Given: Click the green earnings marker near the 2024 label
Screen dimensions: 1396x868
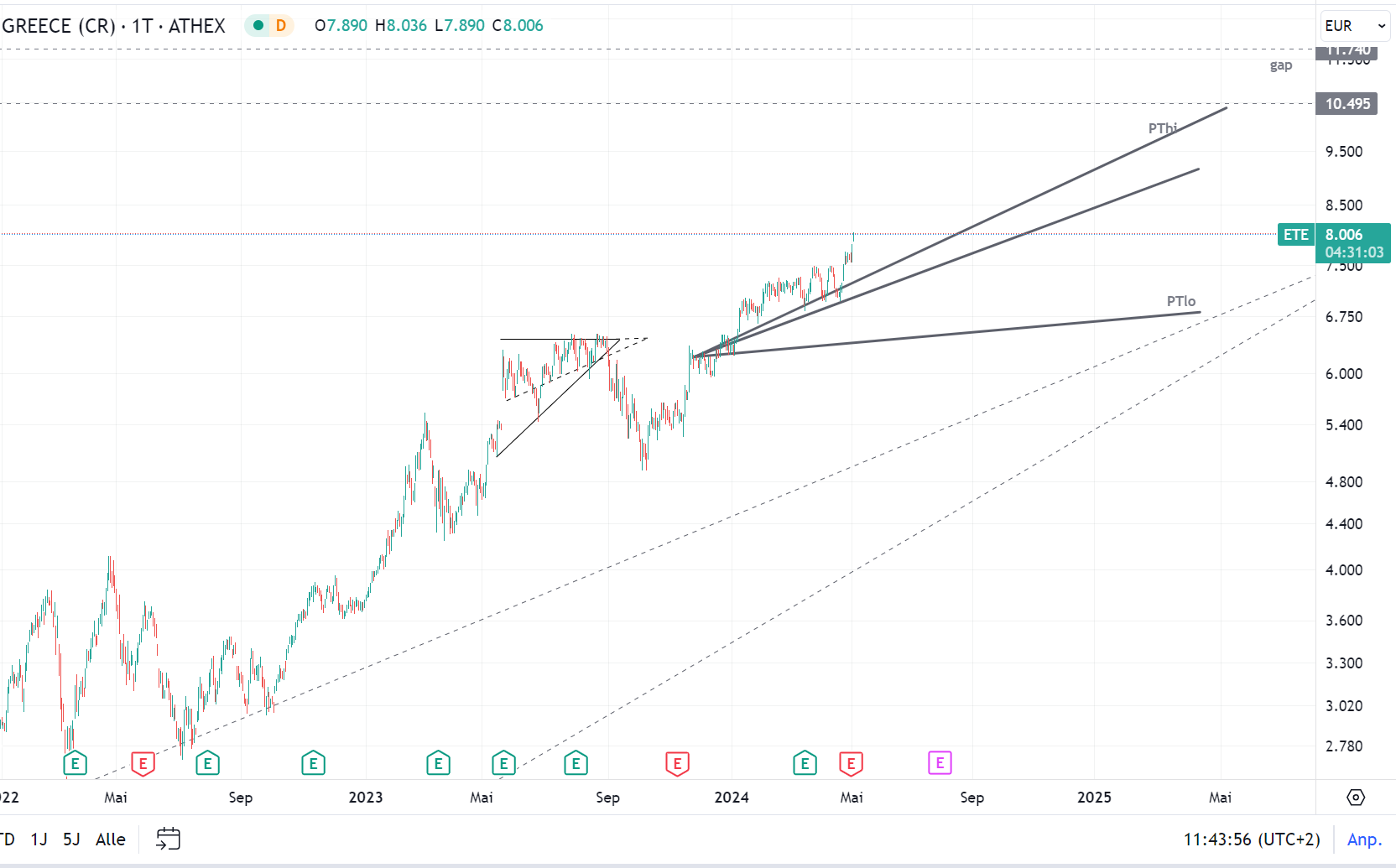Looking at the screenshot, I should click(804, 763).
